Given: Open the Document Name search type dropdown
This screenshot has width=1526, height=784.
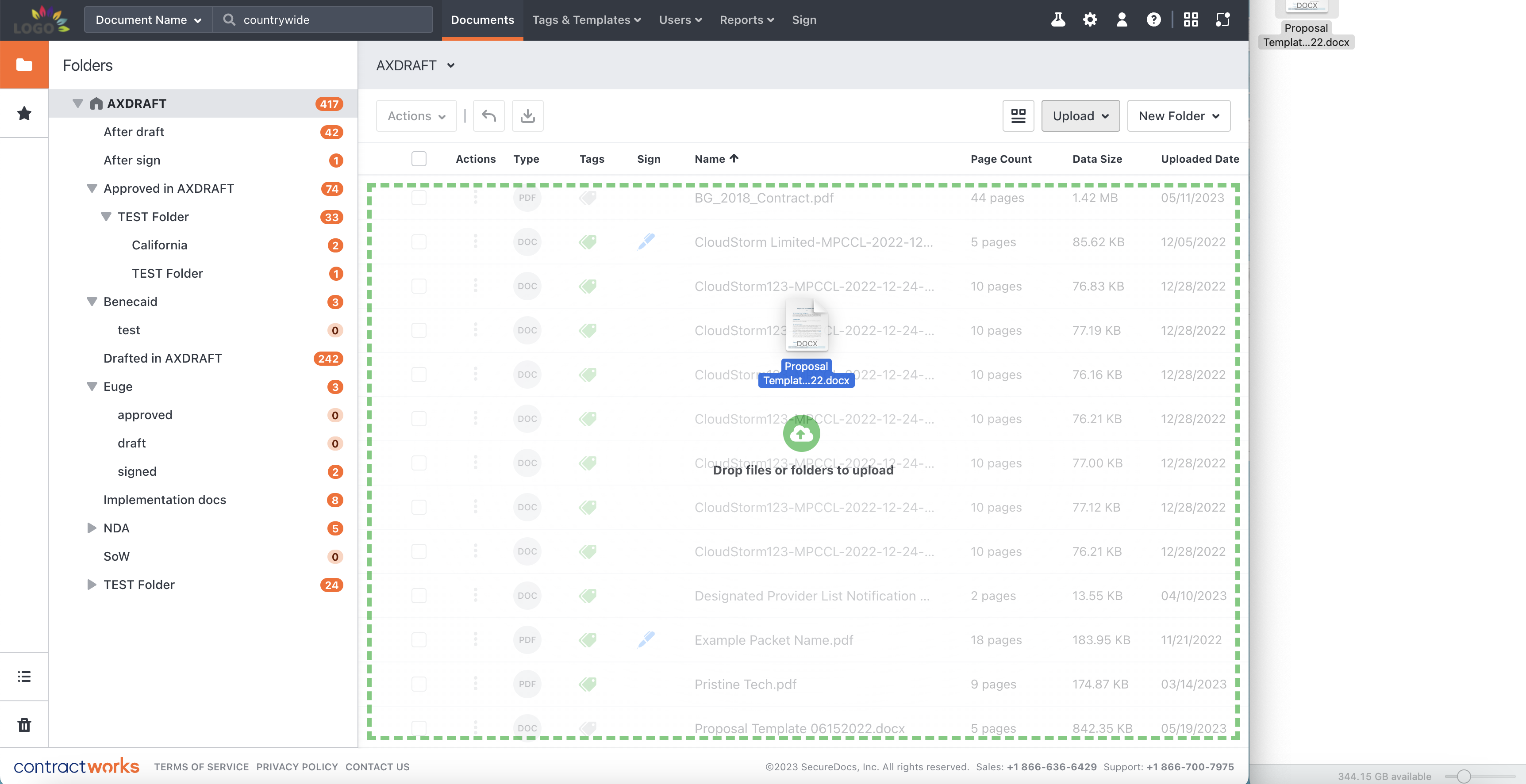Looking at the screenshot, I should 148,19.
